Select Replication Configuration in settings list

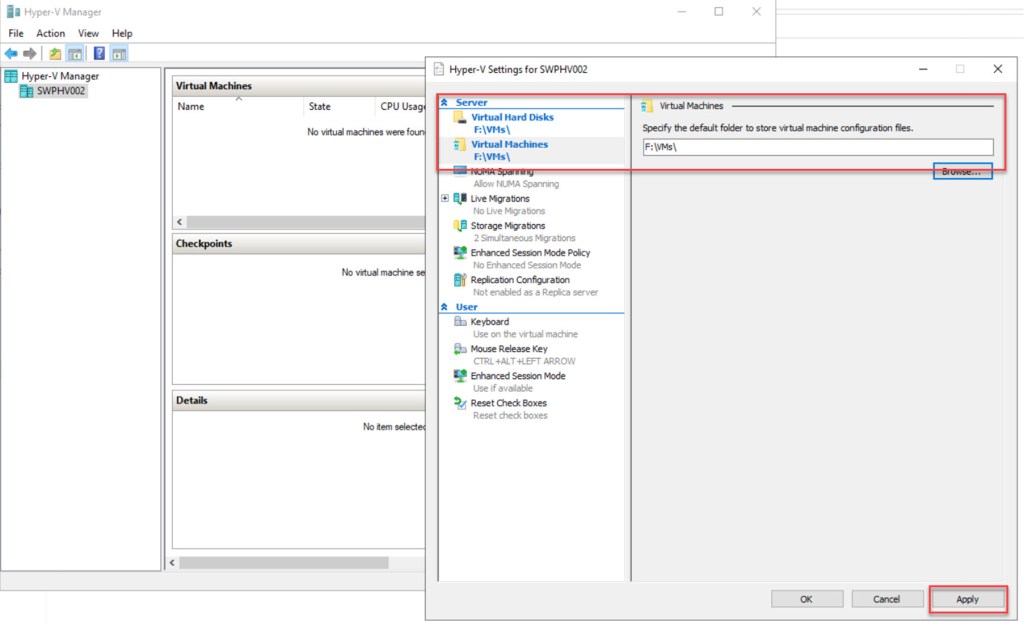click(x=520, y=280)
